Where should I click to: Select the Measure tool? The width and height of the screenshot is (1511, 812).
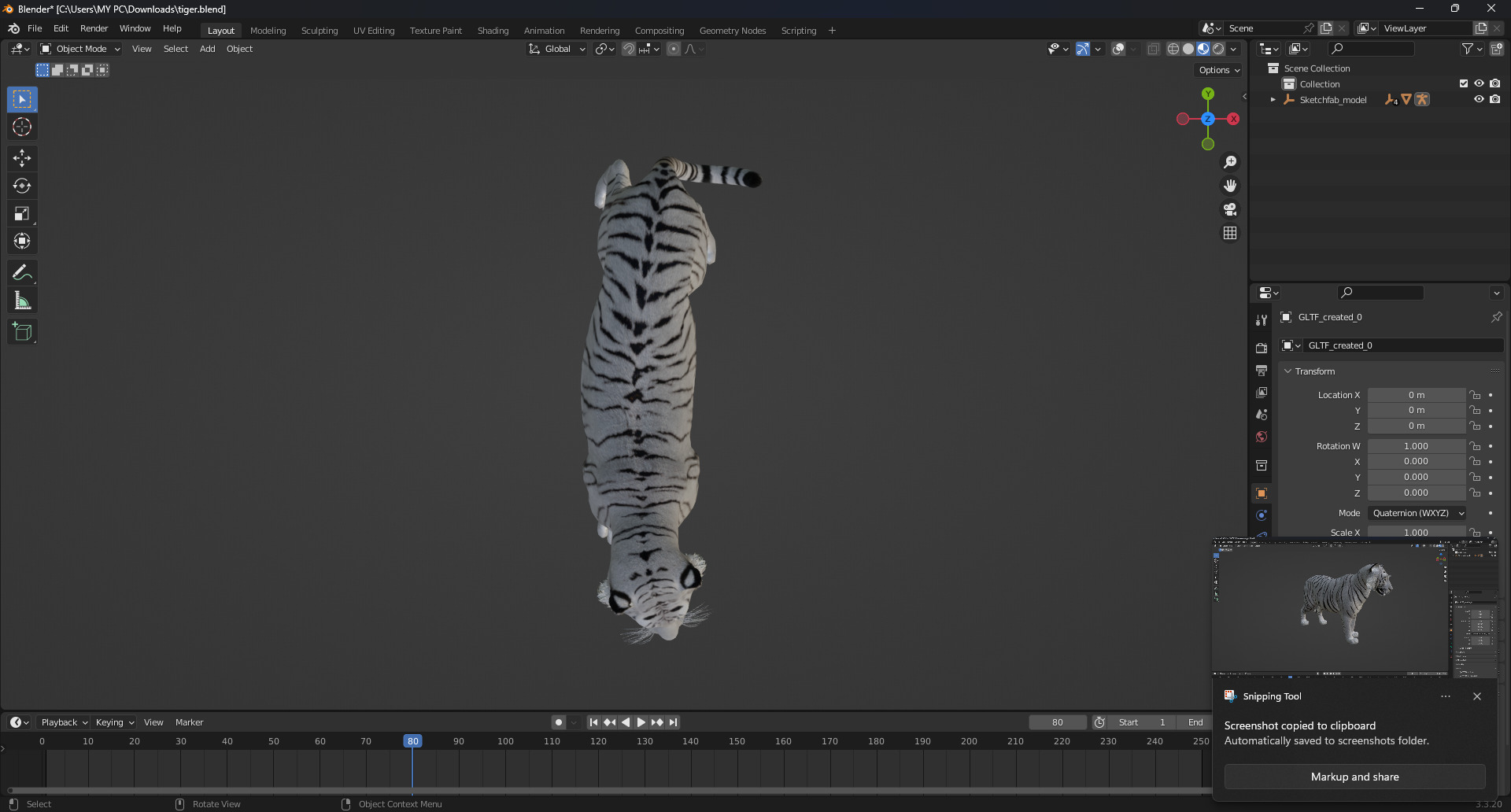[22, 300]
